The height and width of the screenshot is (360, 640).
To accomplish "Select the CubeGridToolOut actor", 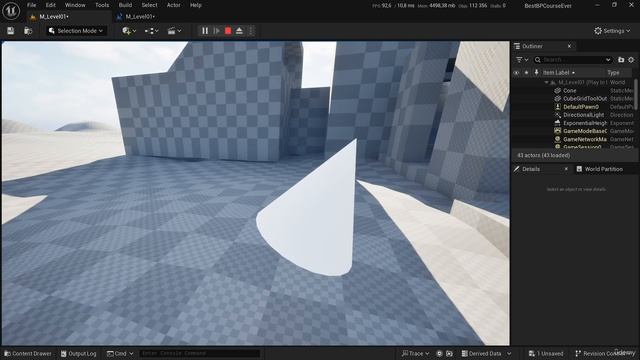I will click(585, 99).
